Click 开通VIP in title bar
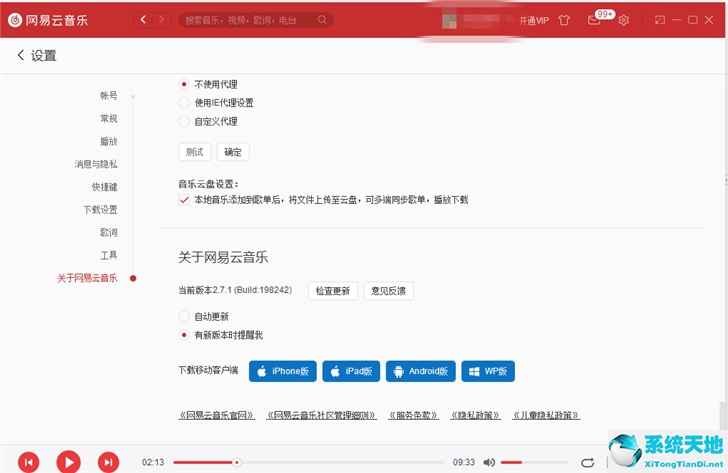Viewport: 728px width, 473px height. [x=534, y=20]
